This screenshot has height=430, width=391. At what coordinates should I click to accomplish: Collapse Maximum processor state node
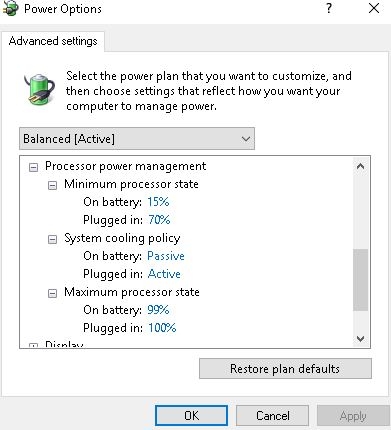[52, 293]
